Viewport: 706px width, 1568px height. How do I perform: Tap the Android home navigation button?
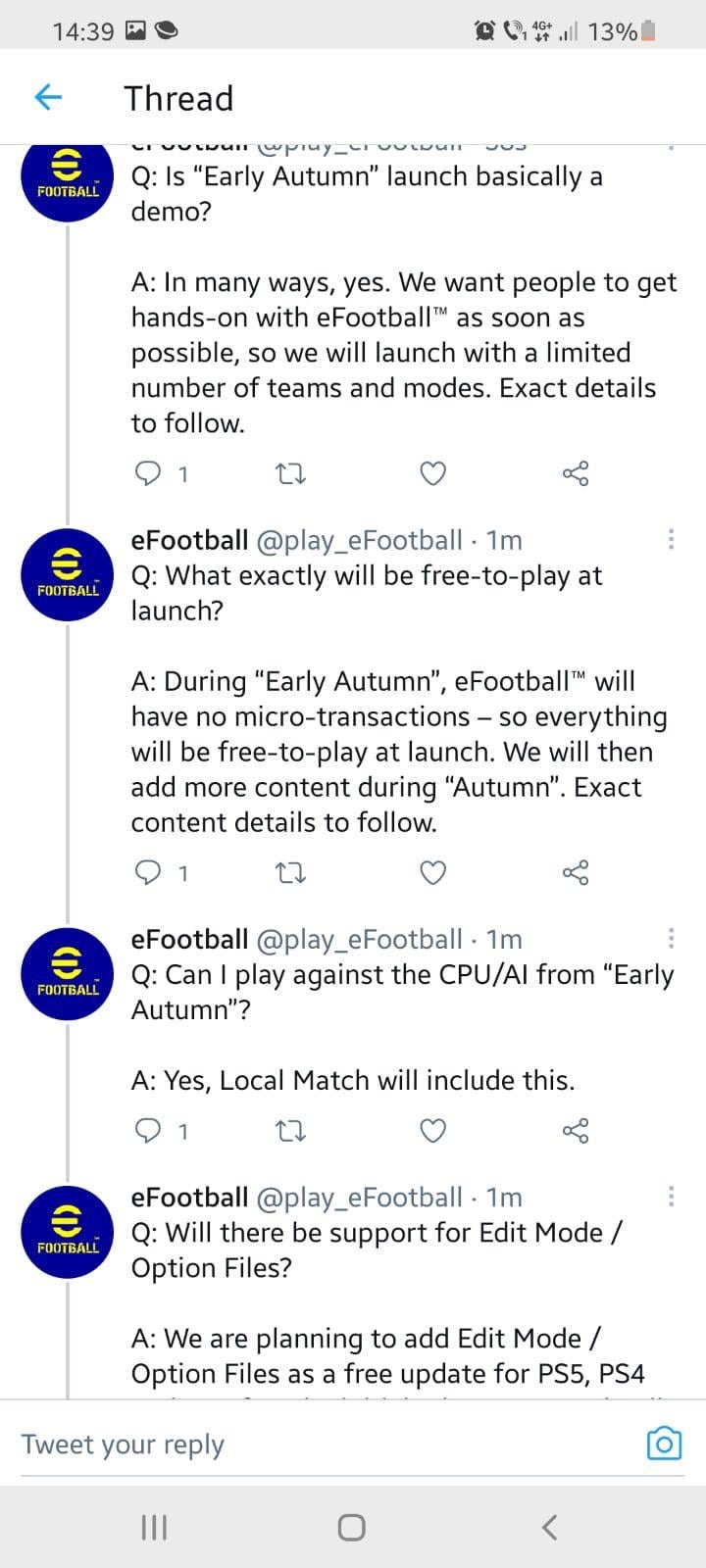[351, 1527]
